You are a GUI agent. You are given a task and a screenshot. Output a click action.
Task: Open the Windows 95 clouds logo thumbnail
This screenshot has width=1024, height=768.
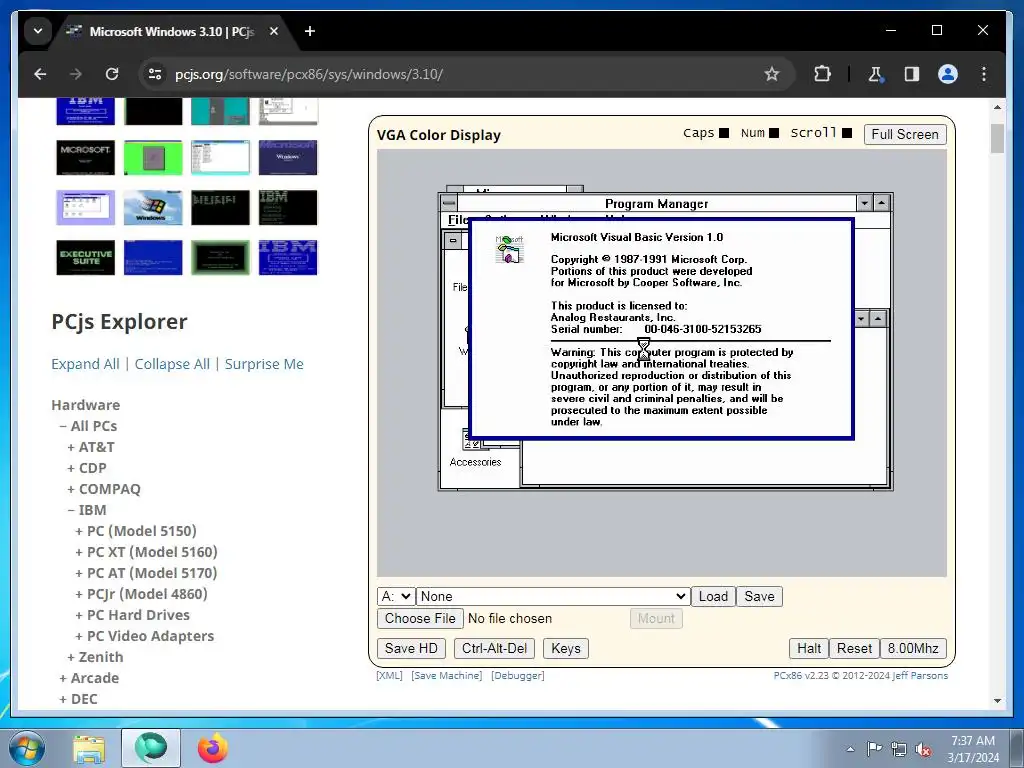click(x=153, y=208)
